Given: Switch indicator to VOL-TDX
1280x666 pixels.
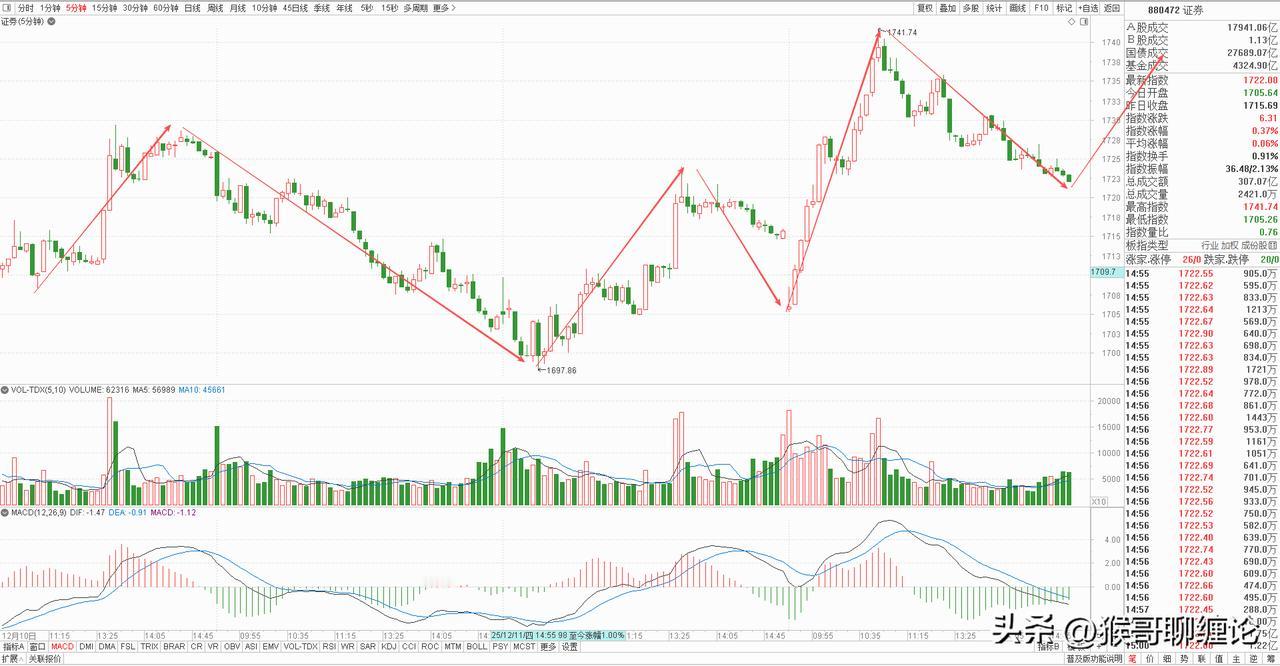Looking at the screenshot, I should [301, 647].
